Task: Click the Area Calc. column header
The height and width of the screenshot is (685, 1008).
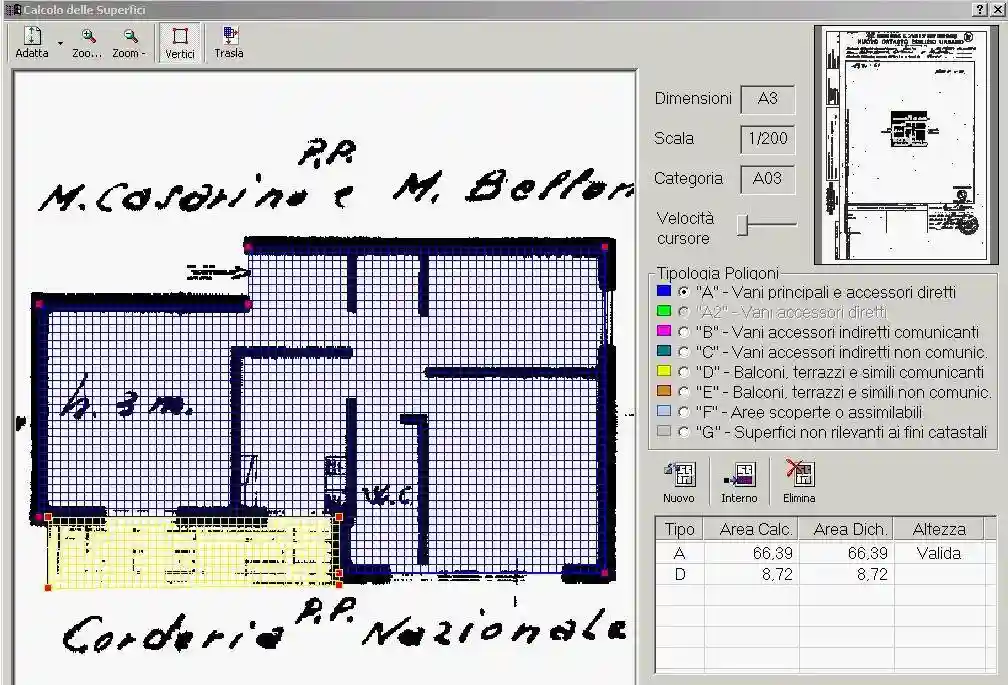Action: click(752, 529)
